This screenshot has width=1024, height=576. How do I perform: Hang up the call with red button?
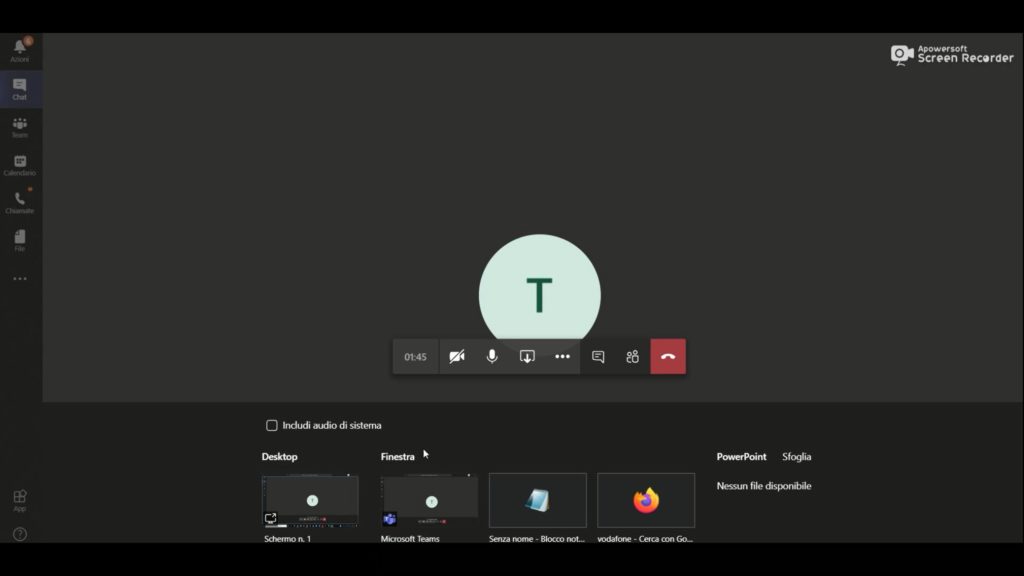[x=668, y=357]
